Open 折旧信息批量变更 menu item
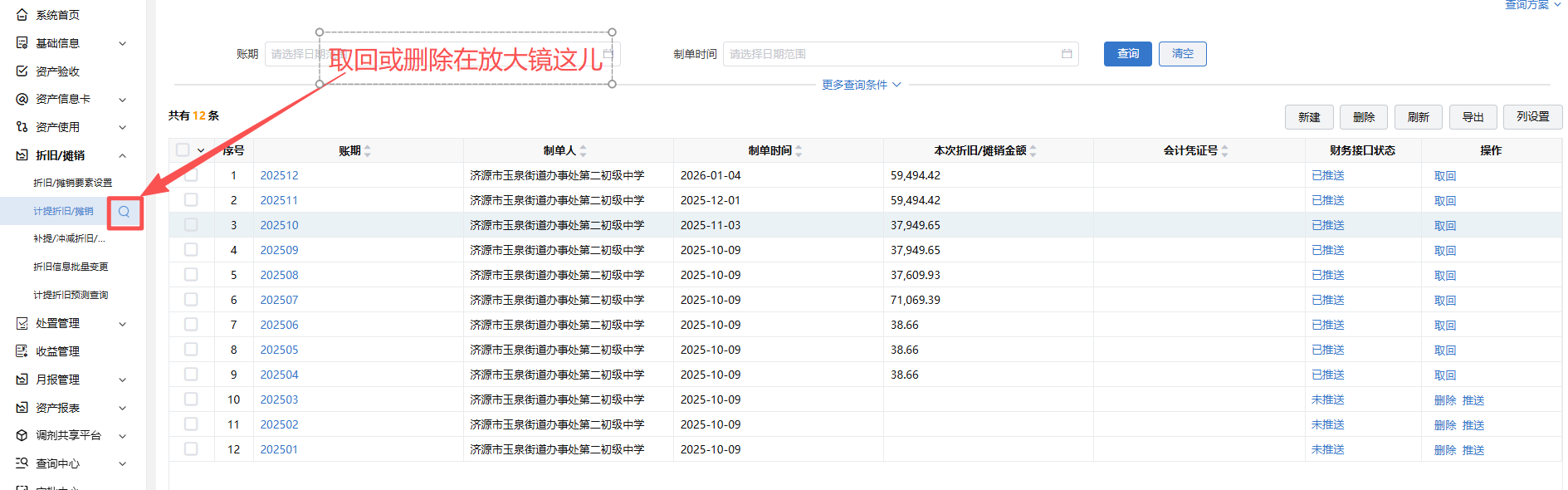 [71, 267]
